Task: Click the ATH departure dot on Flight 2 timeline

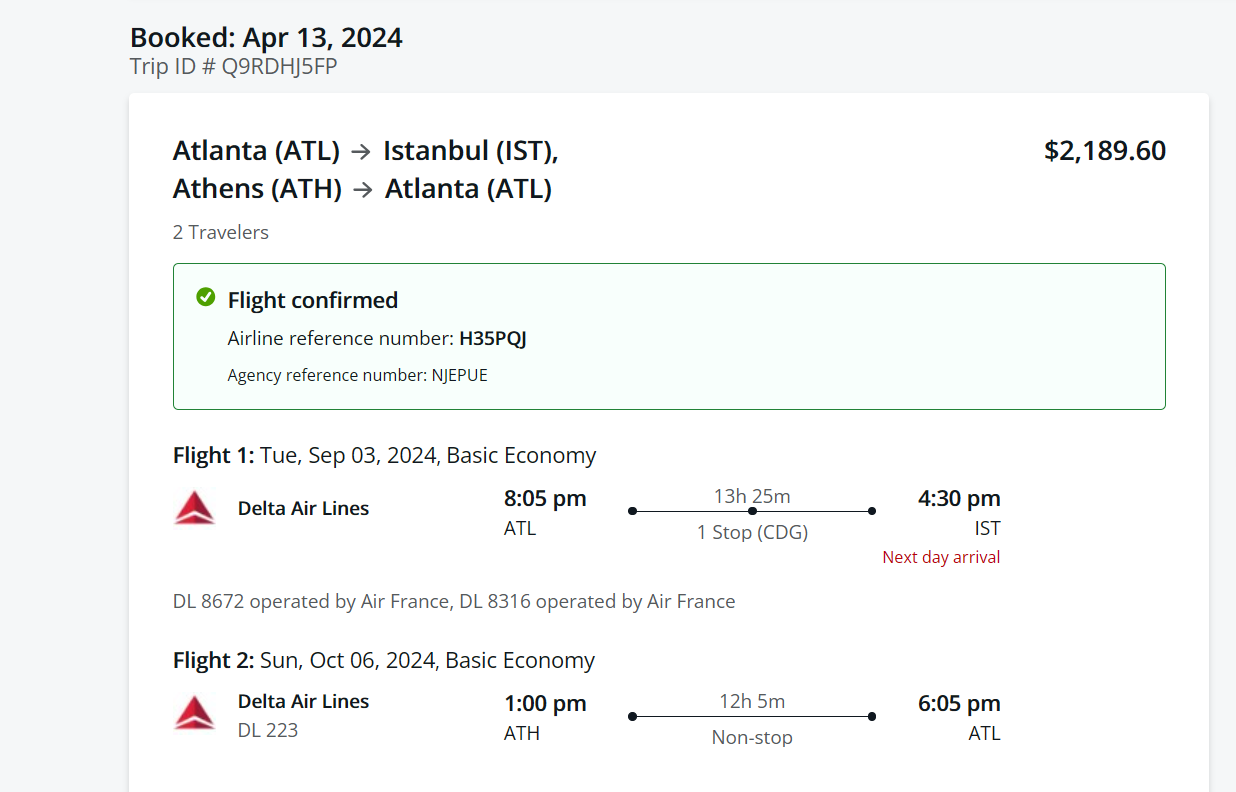Action: 632,716
